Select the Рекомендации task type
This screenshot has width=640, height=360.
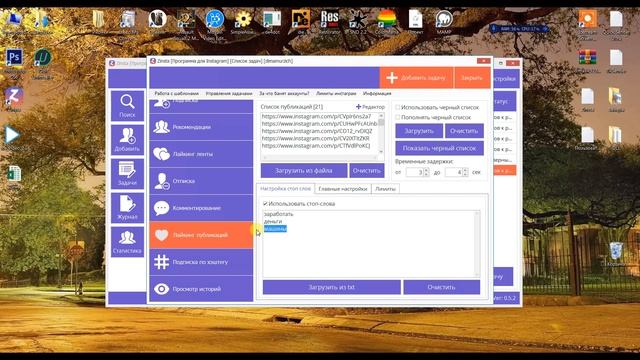[x=201, y=127]
